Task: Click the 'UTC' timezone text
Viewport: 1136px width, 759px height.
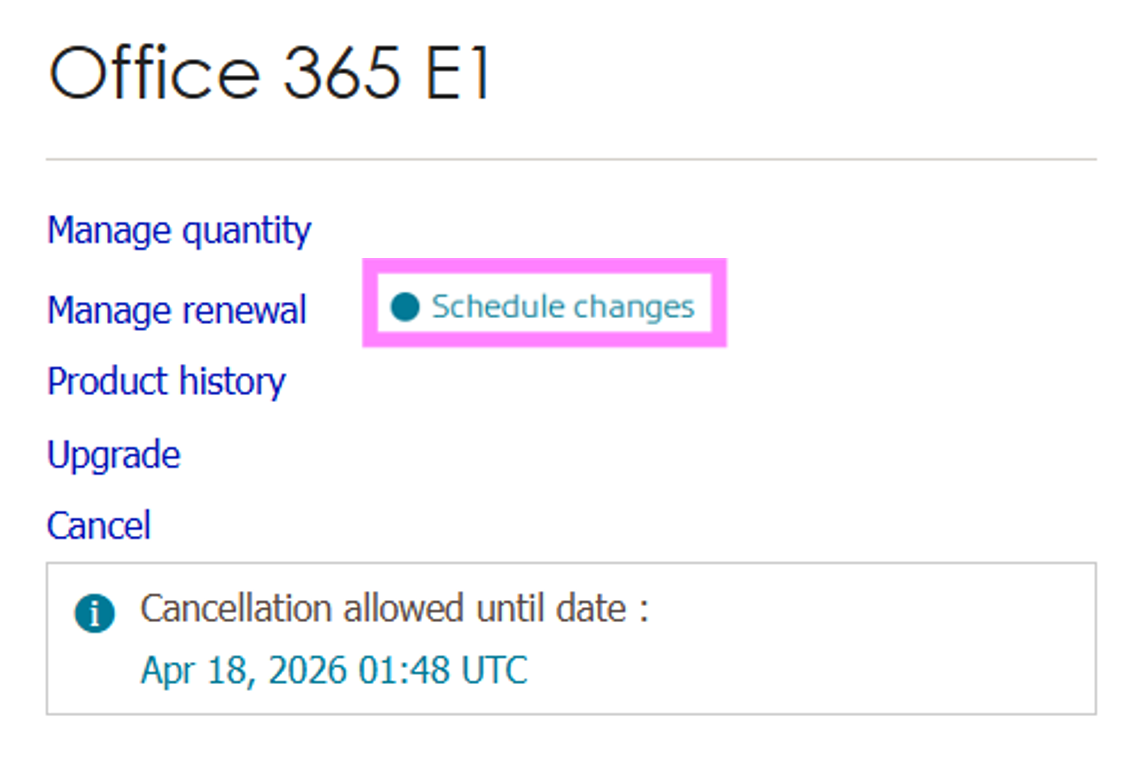Action: click(493, 670)
